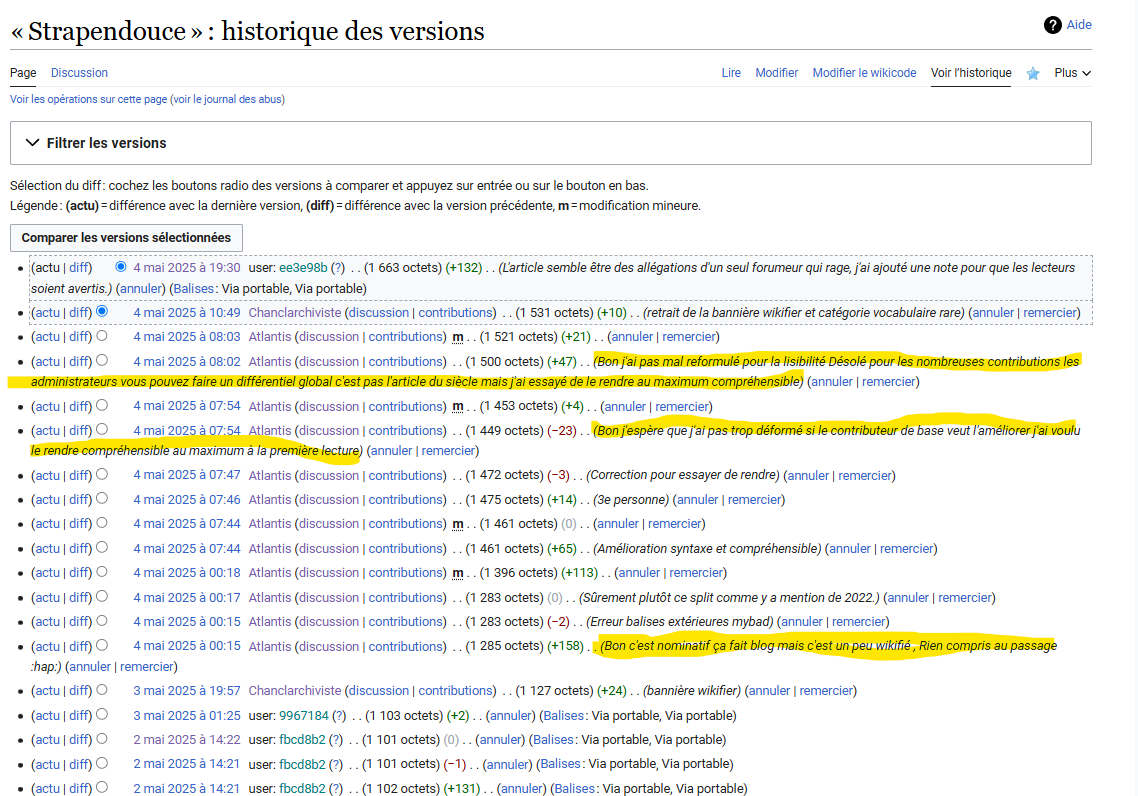This screenshot has width=1138, height=796.
Task: Select radio button for 4 mai 2025 à 19:30
Action: point(121,267)
